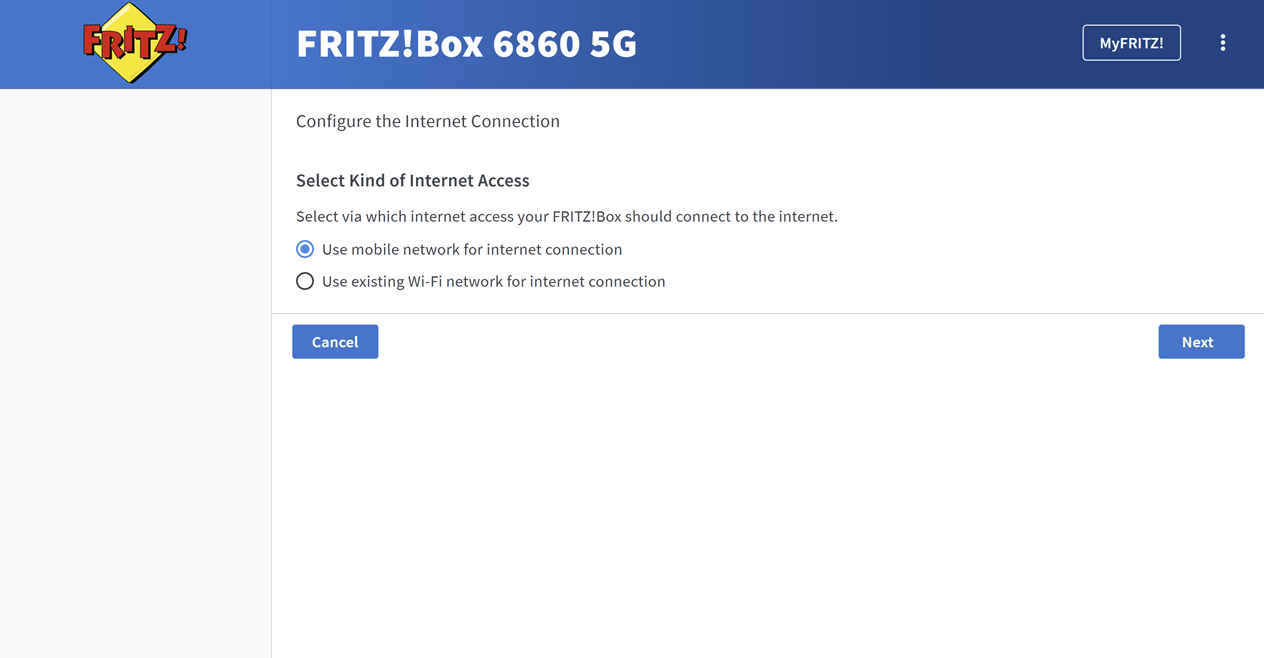Click the divider line above the buttons
The image size is (1264, 658).
click(x=760, y=313)
